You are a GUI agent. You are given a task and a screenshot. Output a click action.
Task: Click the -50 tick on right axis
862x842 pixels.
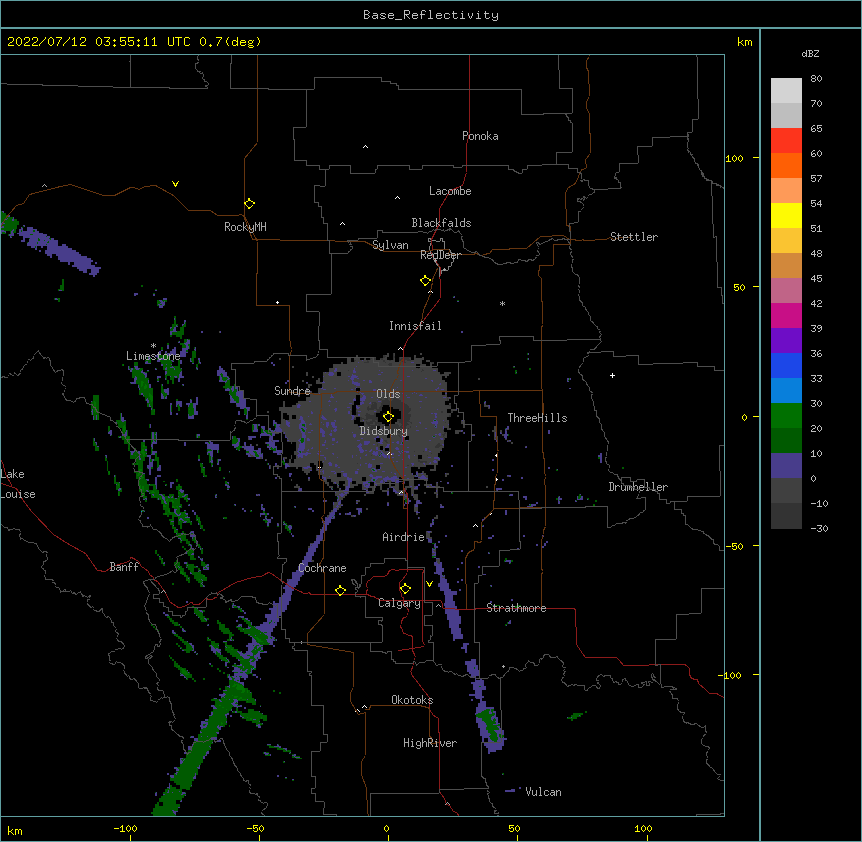coord(734,546)
